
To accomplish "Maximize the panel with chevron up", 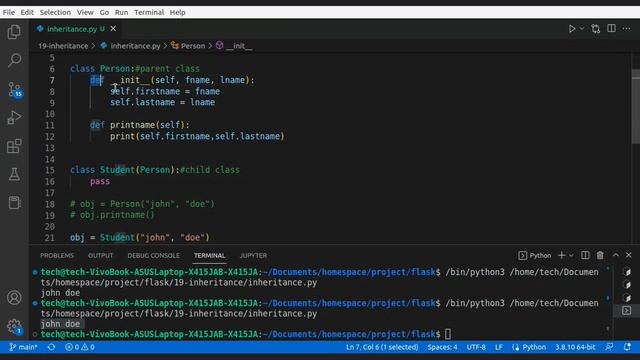I will 616,255.
